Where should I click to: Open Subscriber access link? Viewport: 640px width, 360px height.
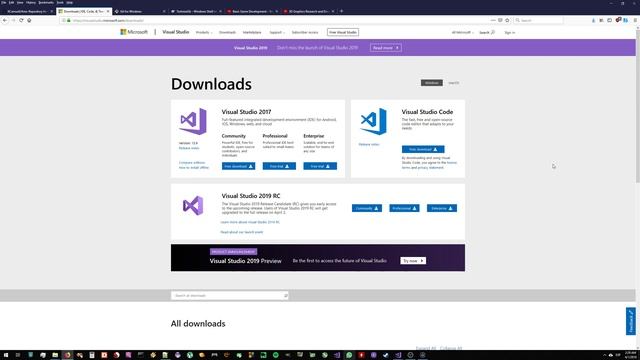point(305,32)
